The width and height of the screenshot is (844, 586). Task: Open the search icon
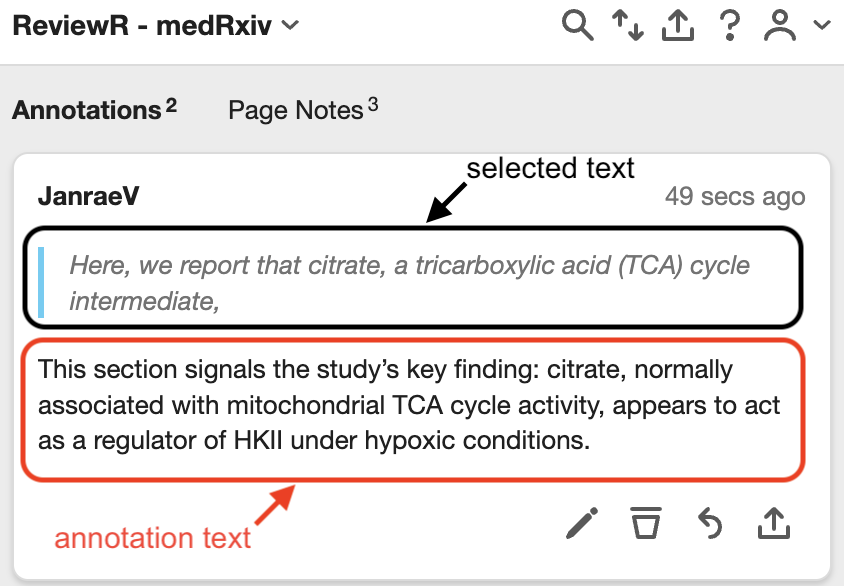(578, 26)
